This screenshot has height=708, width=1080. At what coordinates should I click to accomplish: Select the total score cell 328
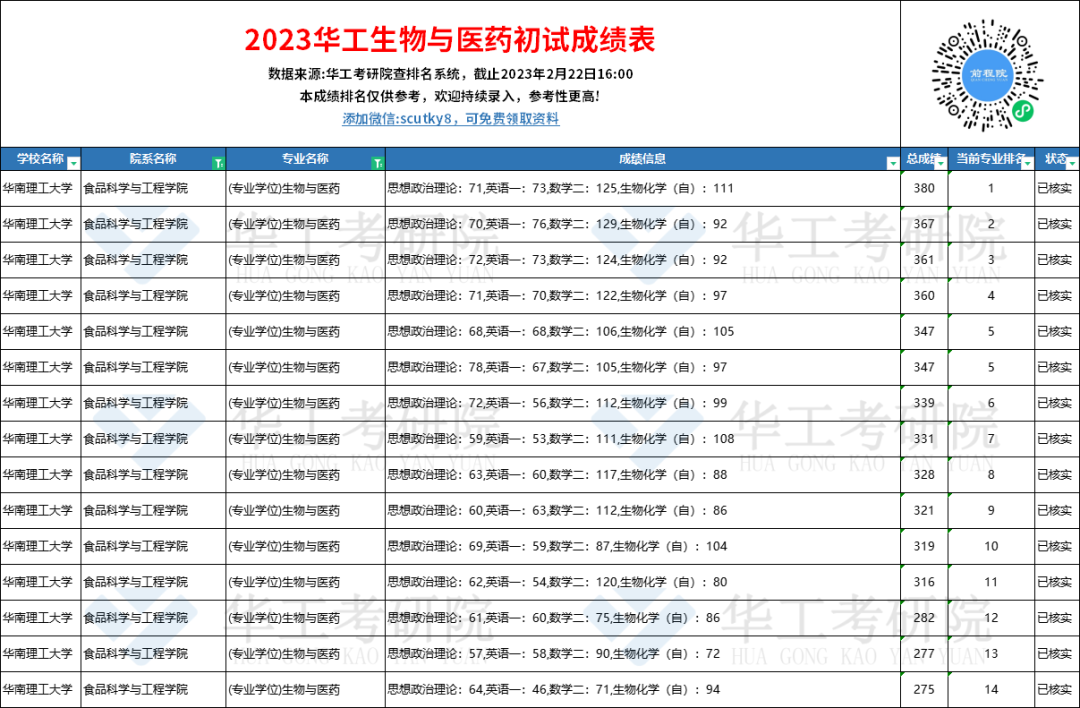click(924, 475)
